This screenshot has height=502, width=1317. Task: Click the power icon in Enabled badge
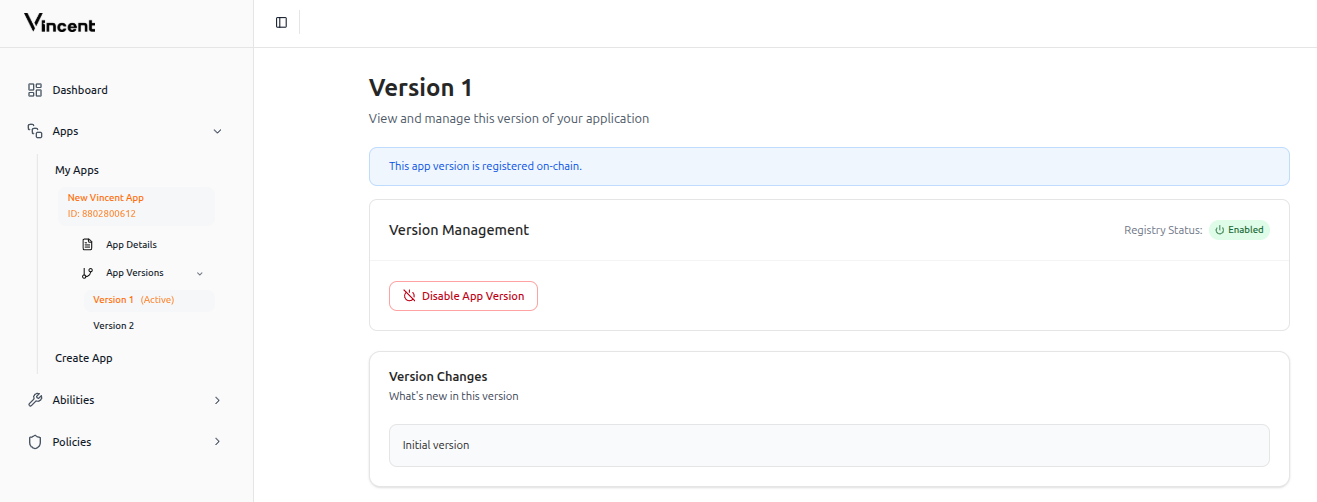[x=1220, y=230]
